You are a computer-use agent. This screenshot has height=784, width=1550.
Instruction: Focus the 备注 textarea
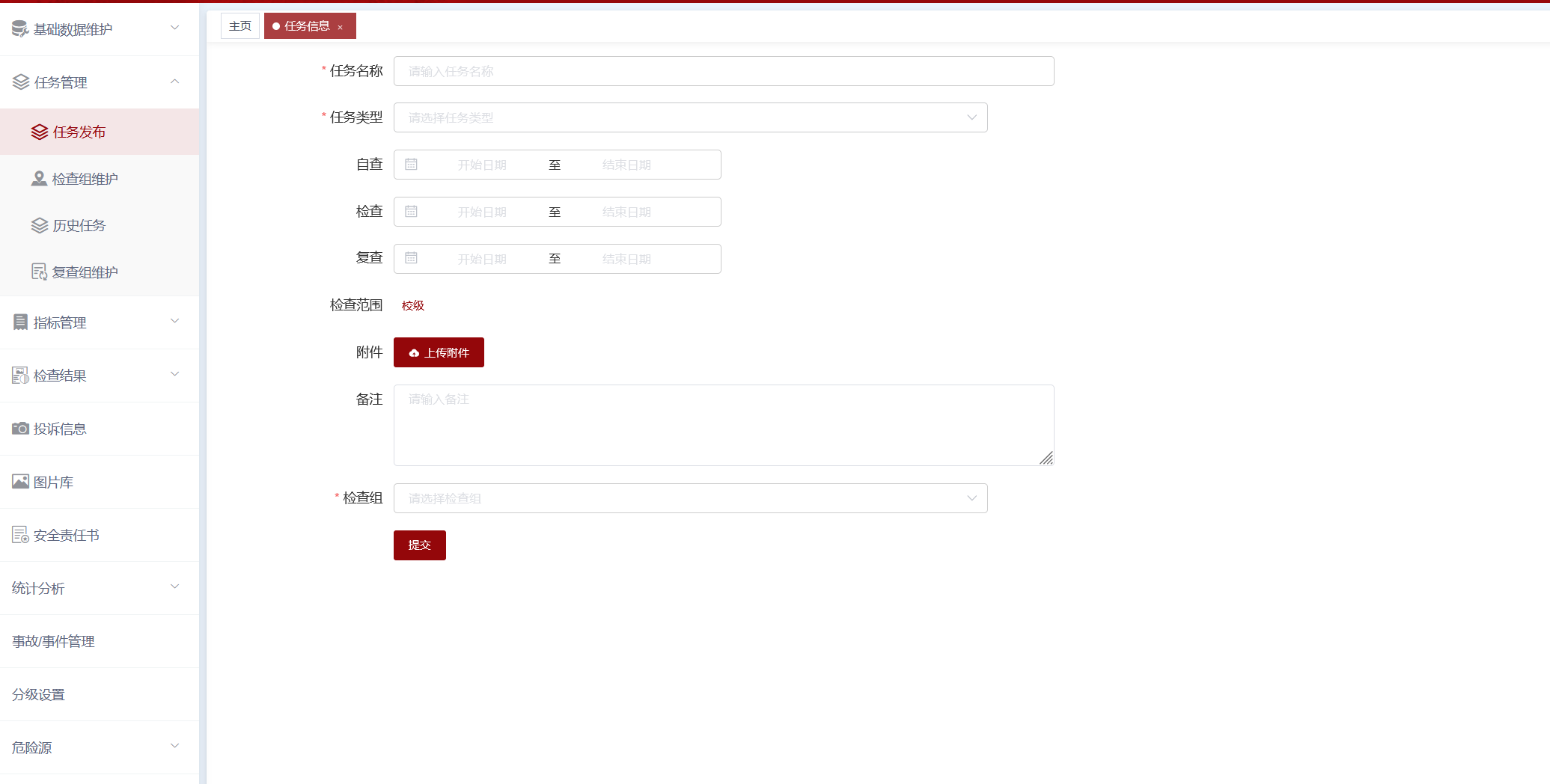pyautogui.click(x=724, y=425)
